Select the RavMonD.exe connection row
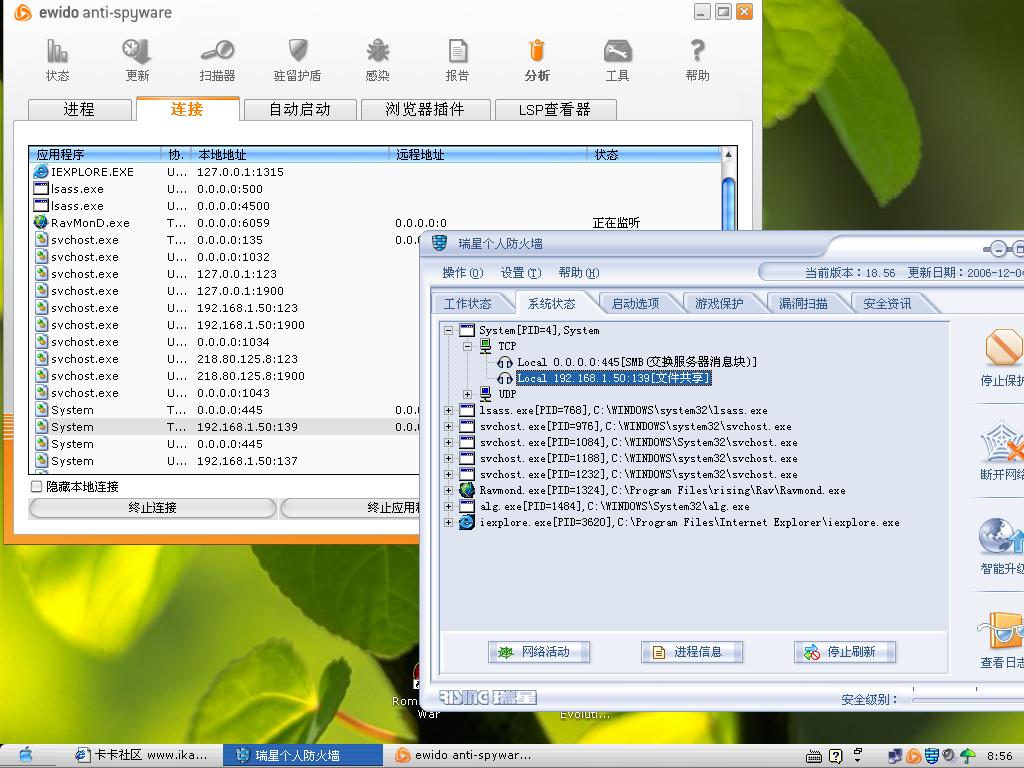Image resolution: width=1024 pixels, height=768 pixels. click(x=90, y=223)
